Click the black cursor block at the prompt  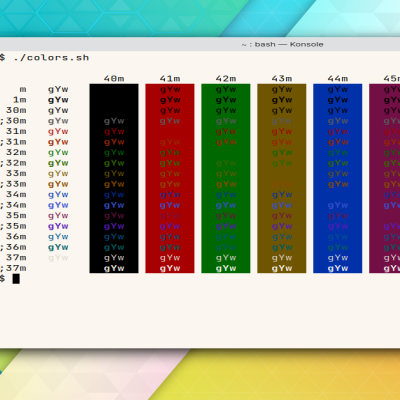(x=16, y=279)
